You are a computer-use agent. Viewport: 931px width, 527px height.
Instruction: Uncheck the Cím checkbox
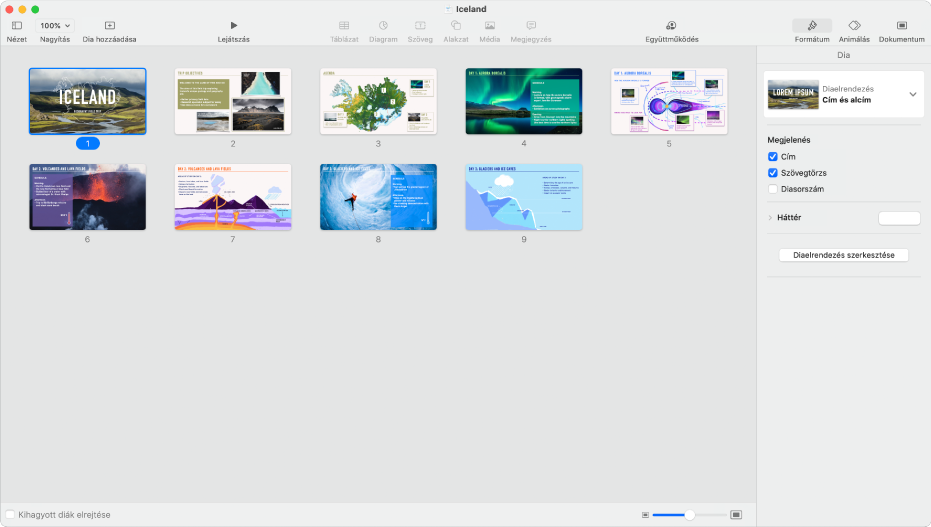(x=772, y=157)
